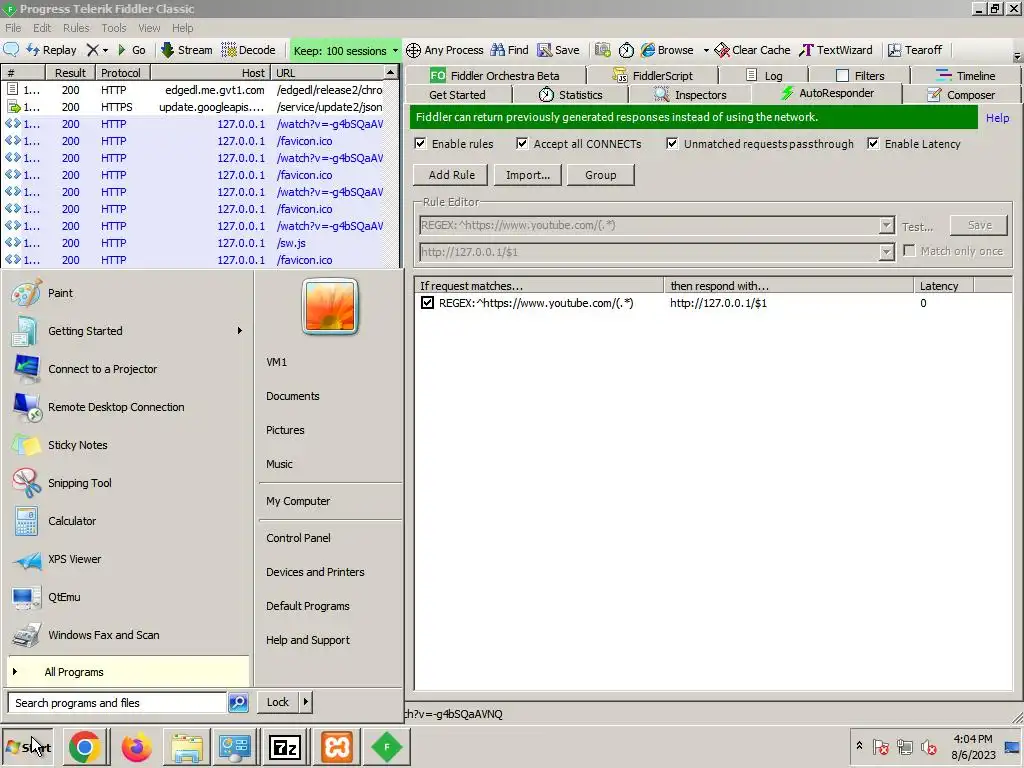Open the Keep: 100 sessions dropdown
The width and height of the screenshot is (1024, 768).
(x=345, y=50)
